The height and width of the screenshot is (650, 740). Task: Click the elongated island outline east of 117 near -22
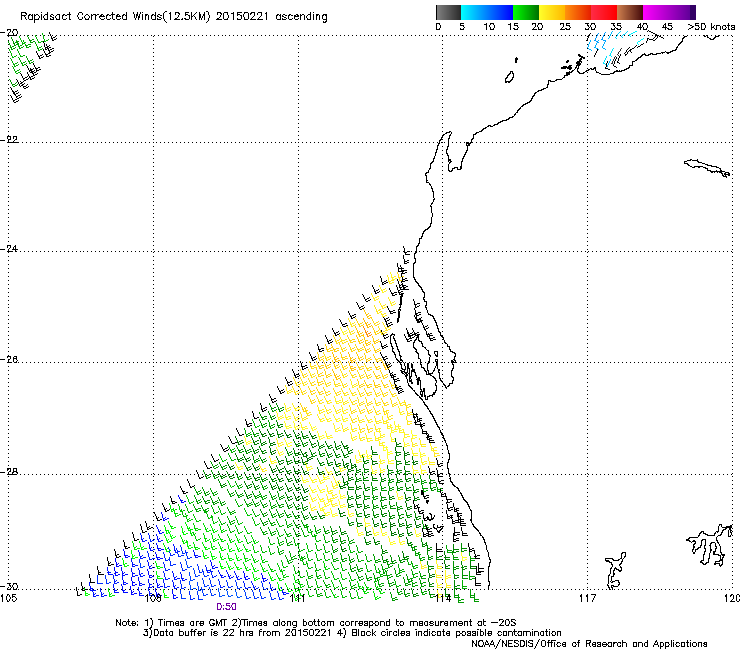pos(706,168)
